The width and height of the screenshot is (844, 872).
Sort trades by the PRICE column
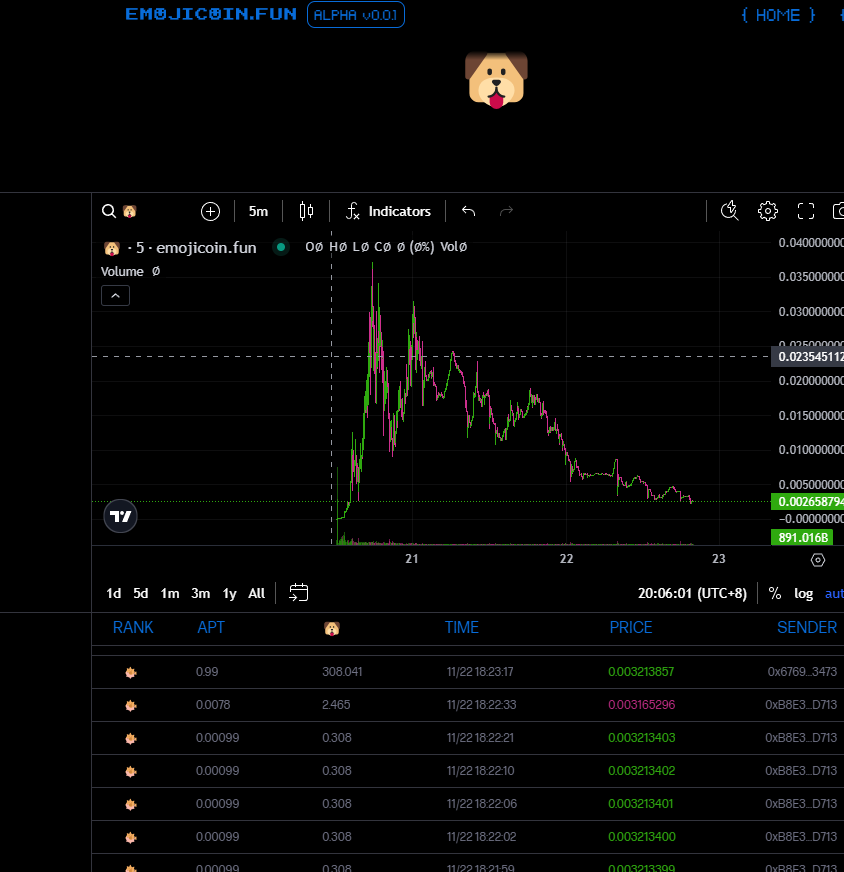click(630, 627)
